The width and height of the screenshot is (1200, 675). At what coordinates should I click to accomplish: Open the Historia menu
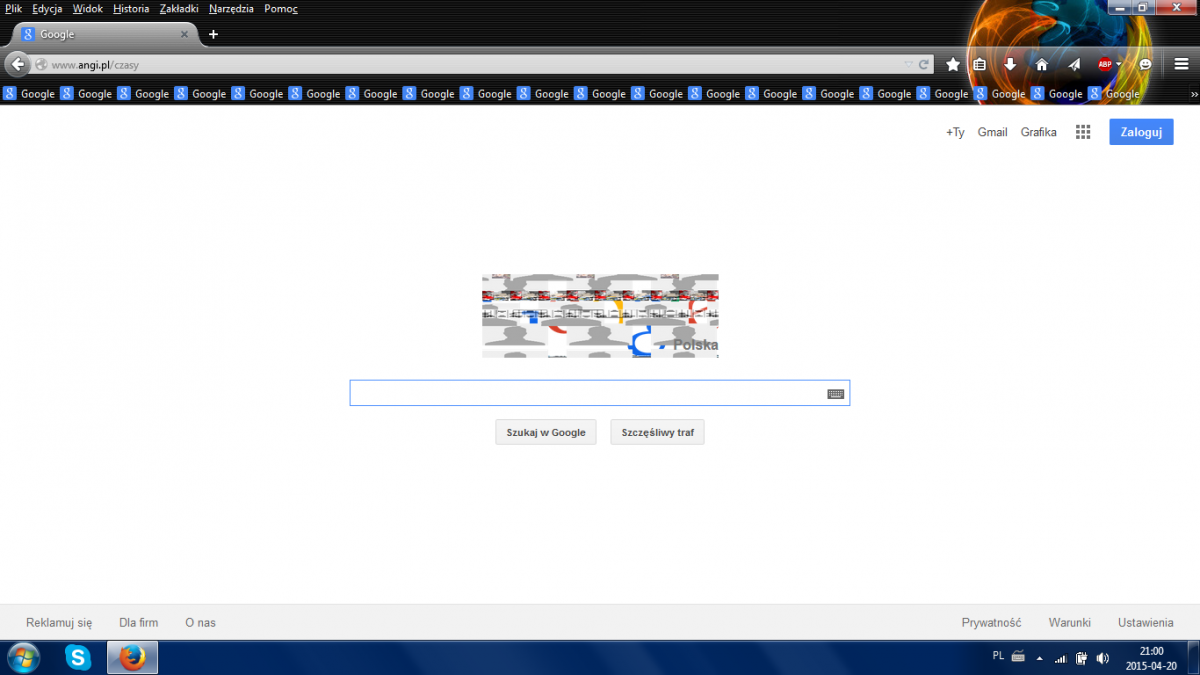point(131,8)
